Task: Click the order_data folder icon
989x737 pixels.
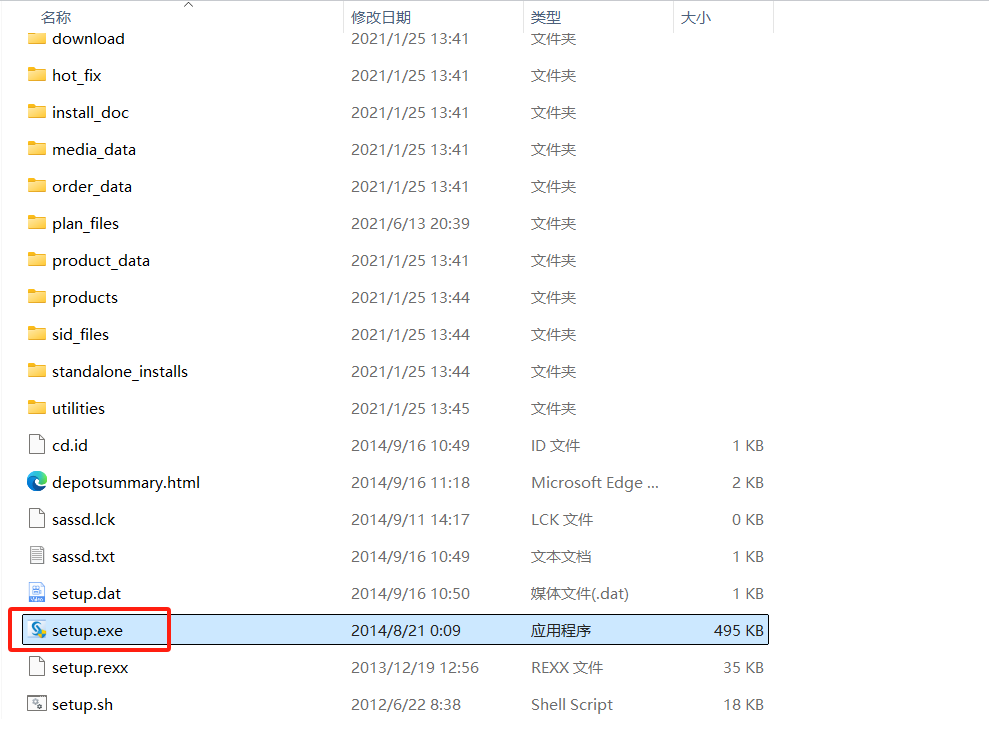Action: click(x=37, y=186)
